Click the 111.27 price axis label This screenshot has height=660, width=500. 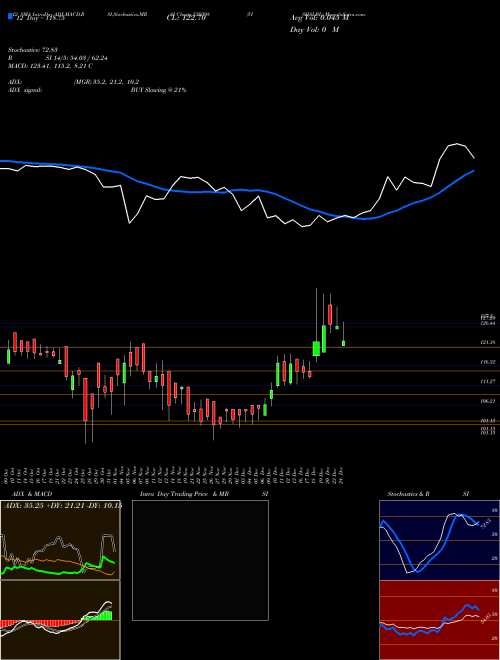pos(487,381)
